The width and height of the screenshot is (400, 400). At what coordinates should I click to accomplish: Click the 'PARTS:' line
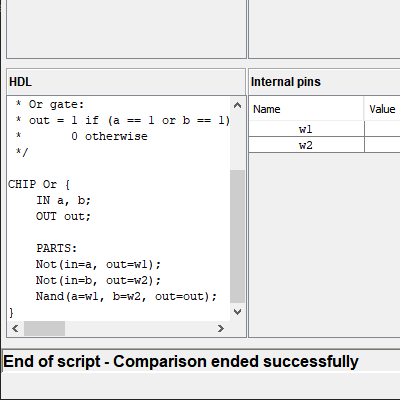(x=56, y=248)
